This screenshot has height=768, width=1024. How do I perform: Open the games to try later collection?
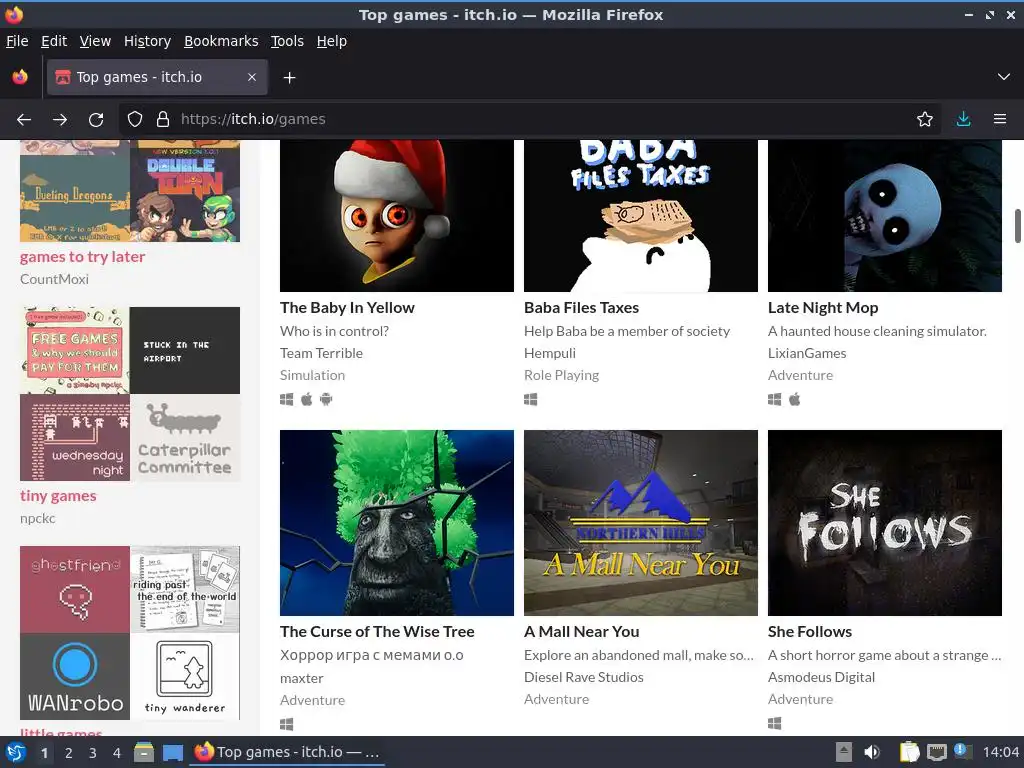click(x=82, y=257)
